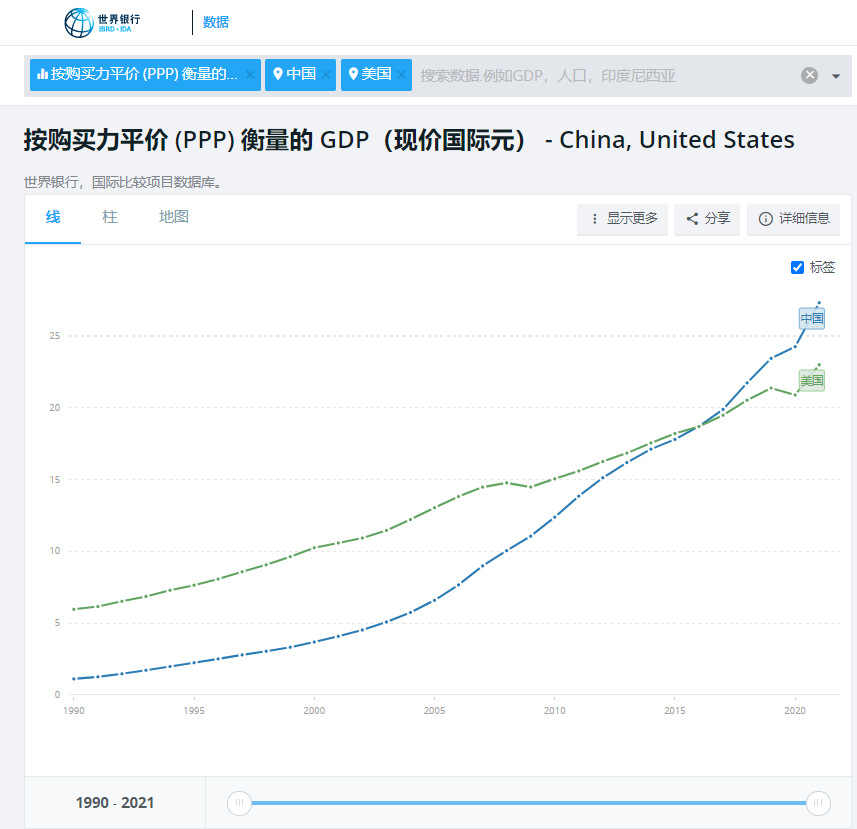Click the 分享 share button
This screenshot has height=829, width=857.
tap(707, 219)
